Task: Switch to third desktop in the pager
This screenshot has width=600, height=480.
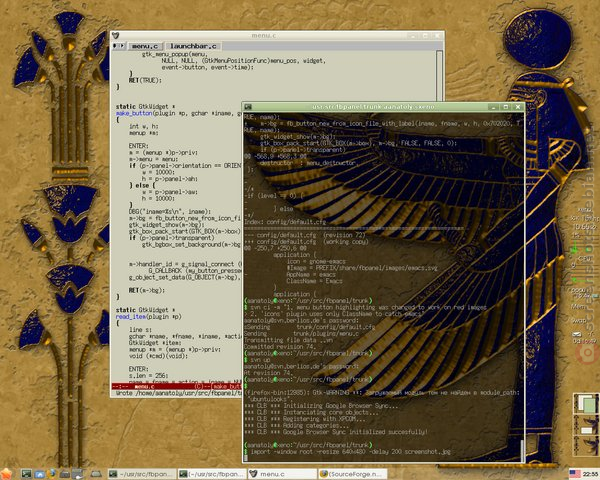Action: coord(585,446)
